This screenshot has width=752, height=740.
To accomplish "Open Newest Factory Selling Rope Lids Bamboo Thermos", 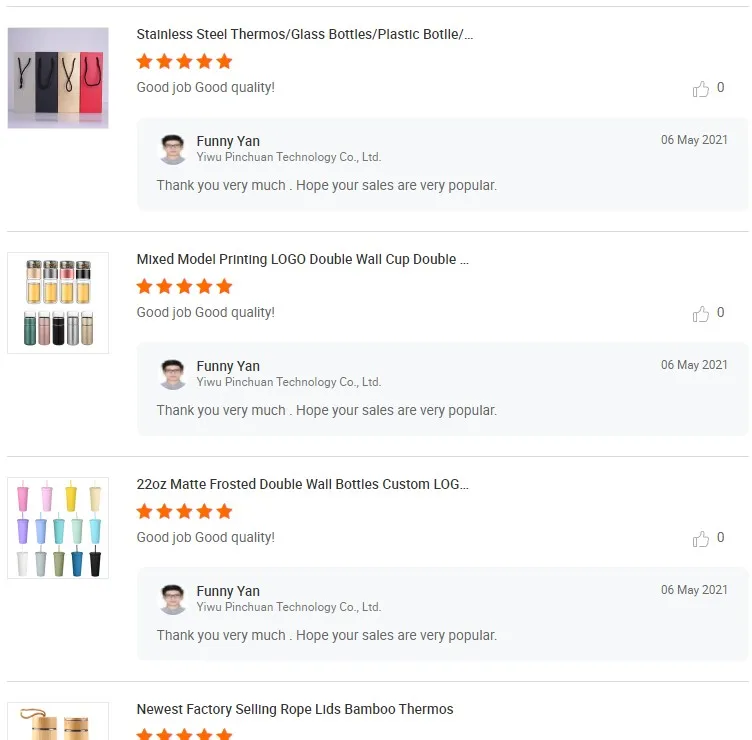I will 294,710.
